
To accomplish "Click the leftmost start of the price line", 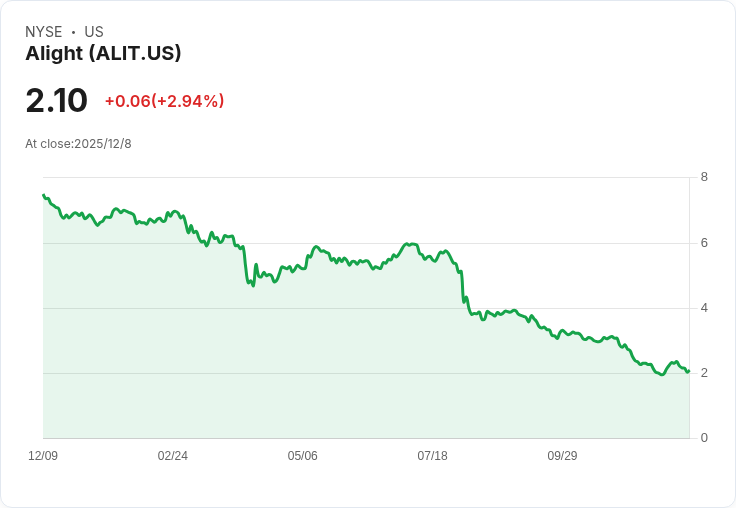I will 44,195.
